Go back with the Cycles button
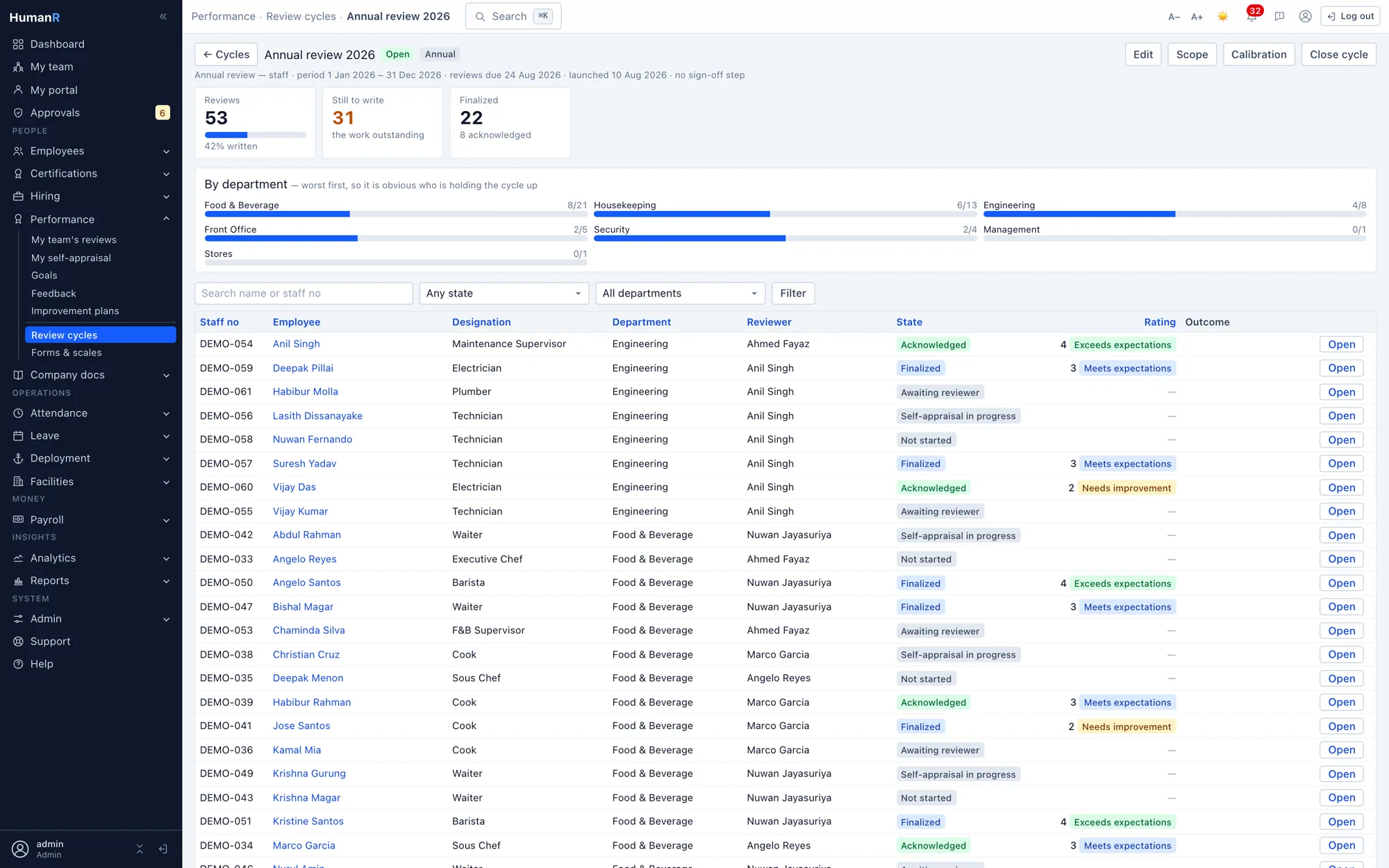 (x=226, y=55)
